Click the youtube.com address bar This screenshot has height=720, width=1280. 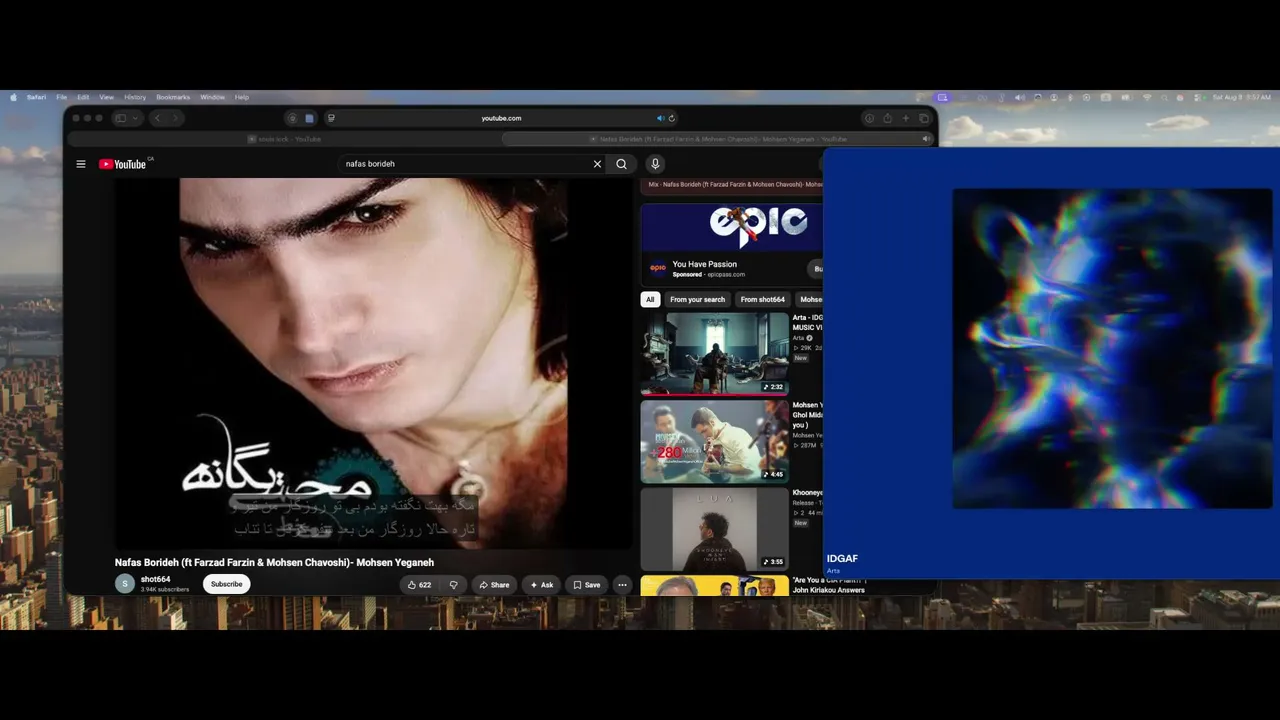point(501,118)
